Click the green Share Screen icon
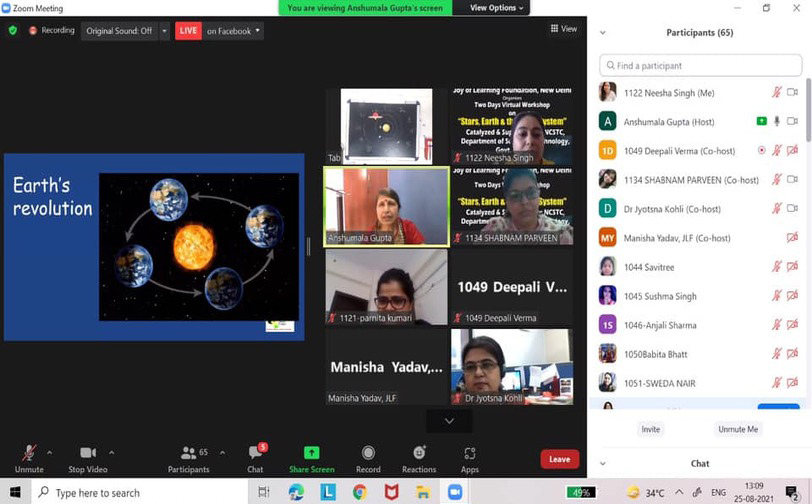This screenshot has height=504, width=812. tap(311, 453)
